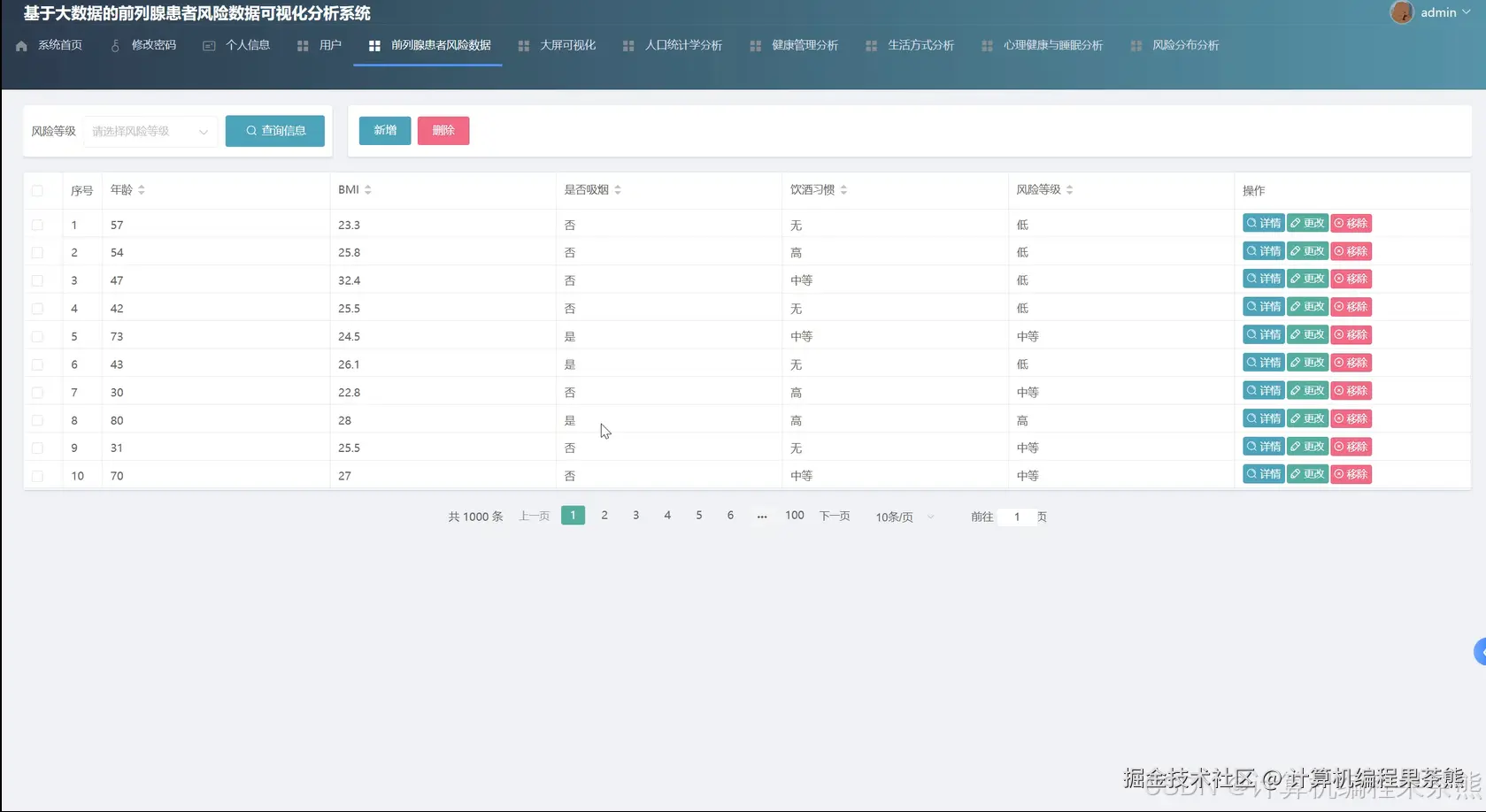
Task: Open 详情 for the first table row
Action: tap(1263, 223)
